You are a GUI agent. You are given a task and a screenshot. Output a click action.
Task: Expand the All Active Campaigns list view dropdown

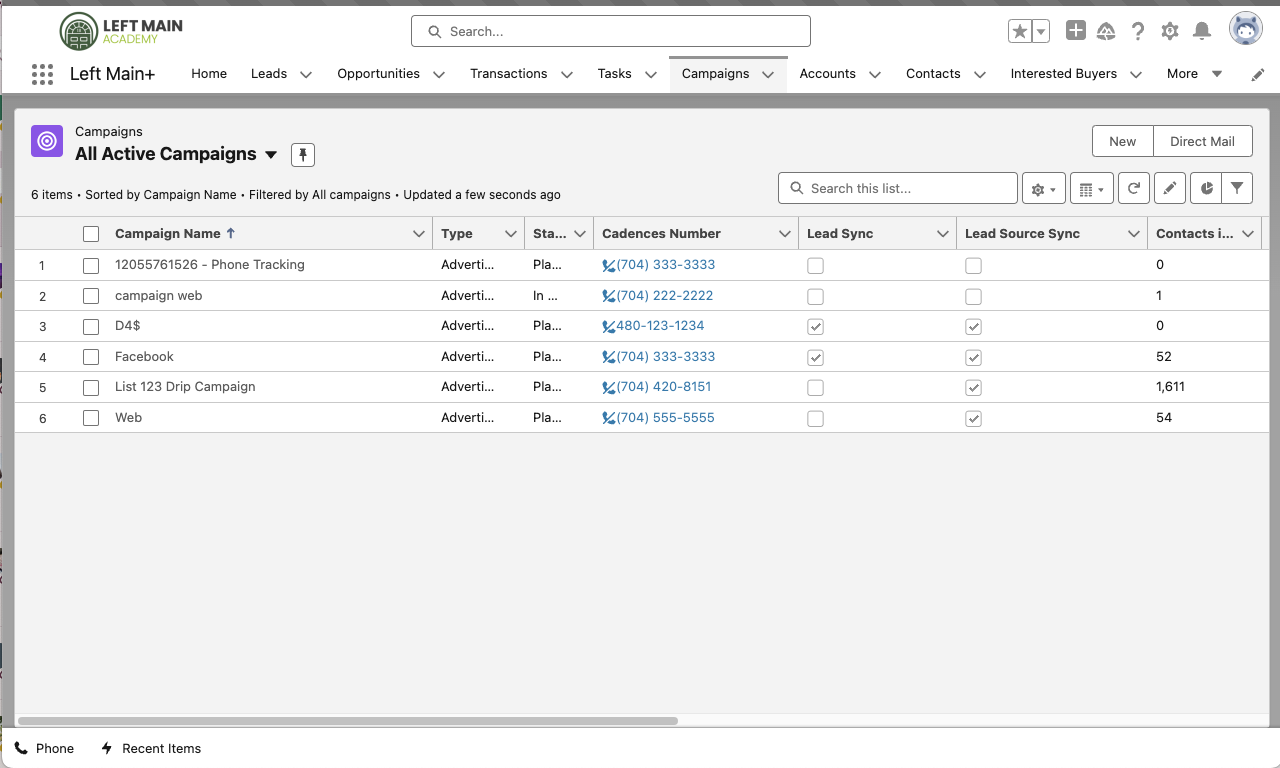(271, 155)
